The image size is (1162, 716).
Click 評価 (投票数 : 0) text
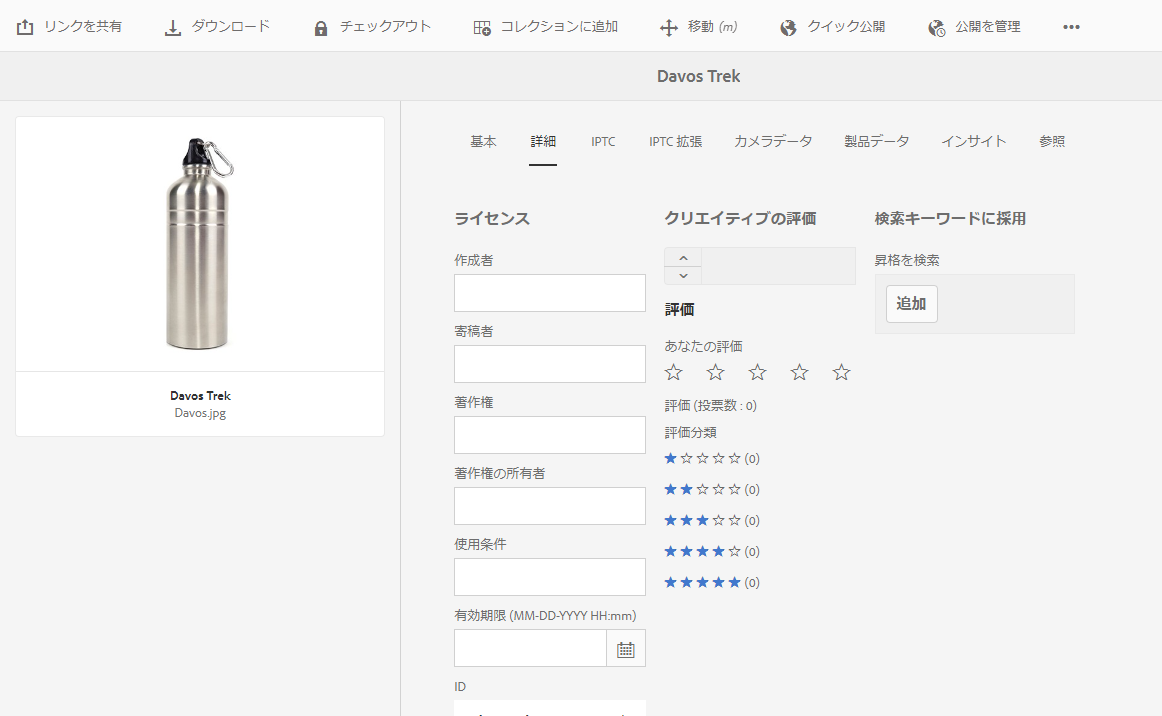711,406
